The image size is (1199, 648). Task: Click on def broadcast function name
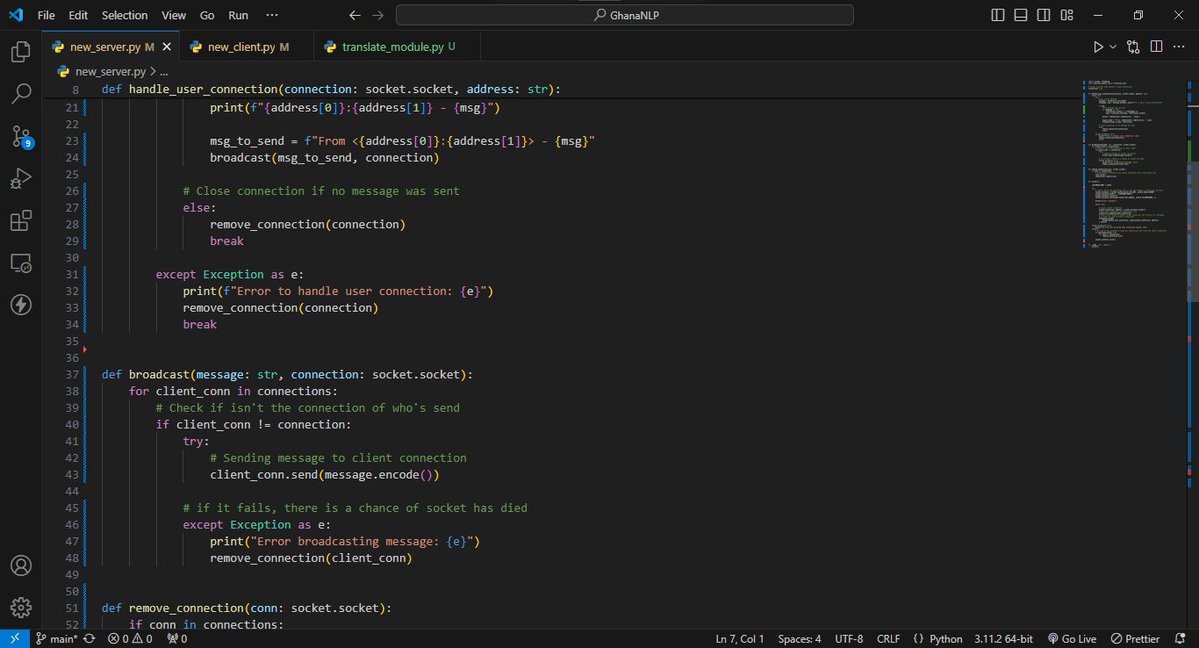coord(159,374)
